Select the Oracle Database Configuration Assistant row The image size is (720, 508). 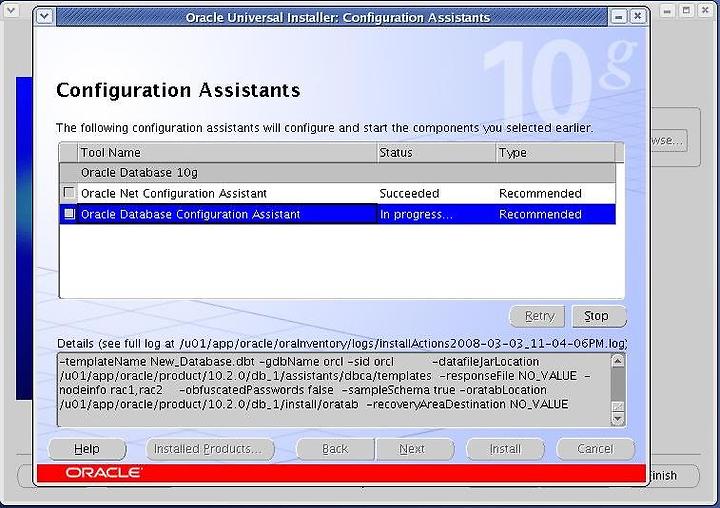[338, 214]
